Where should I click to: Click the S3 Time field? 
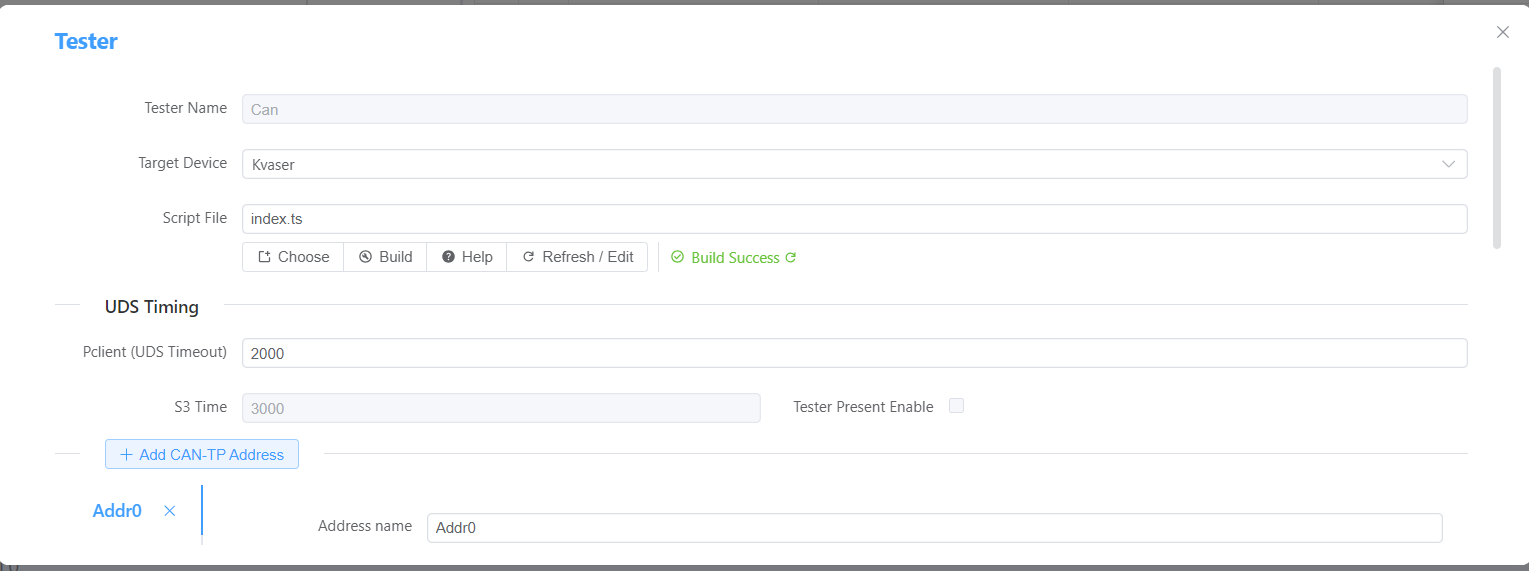coord(500,408)
